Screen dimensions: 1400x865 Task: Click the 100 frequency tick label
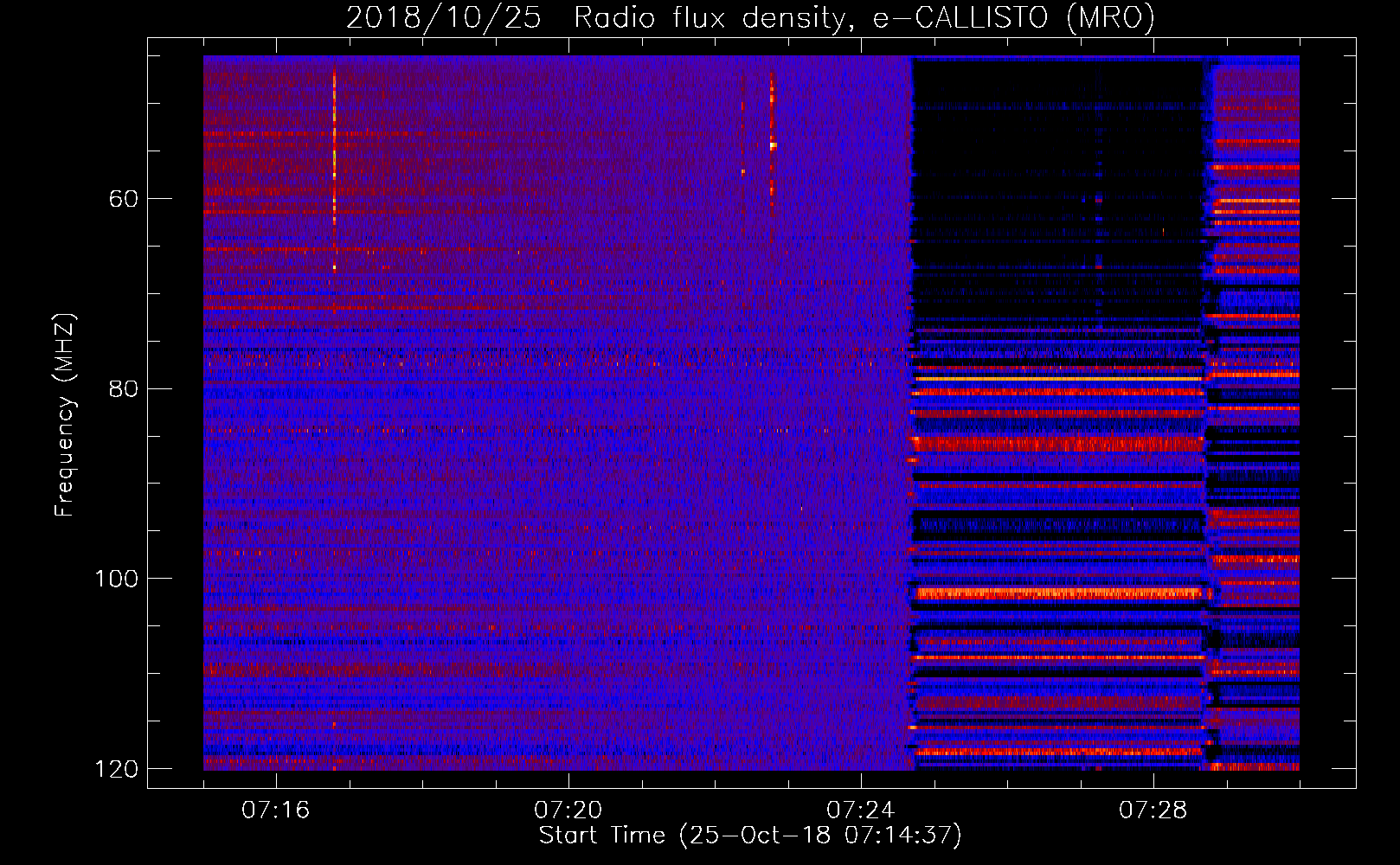[x=116, y=579]
